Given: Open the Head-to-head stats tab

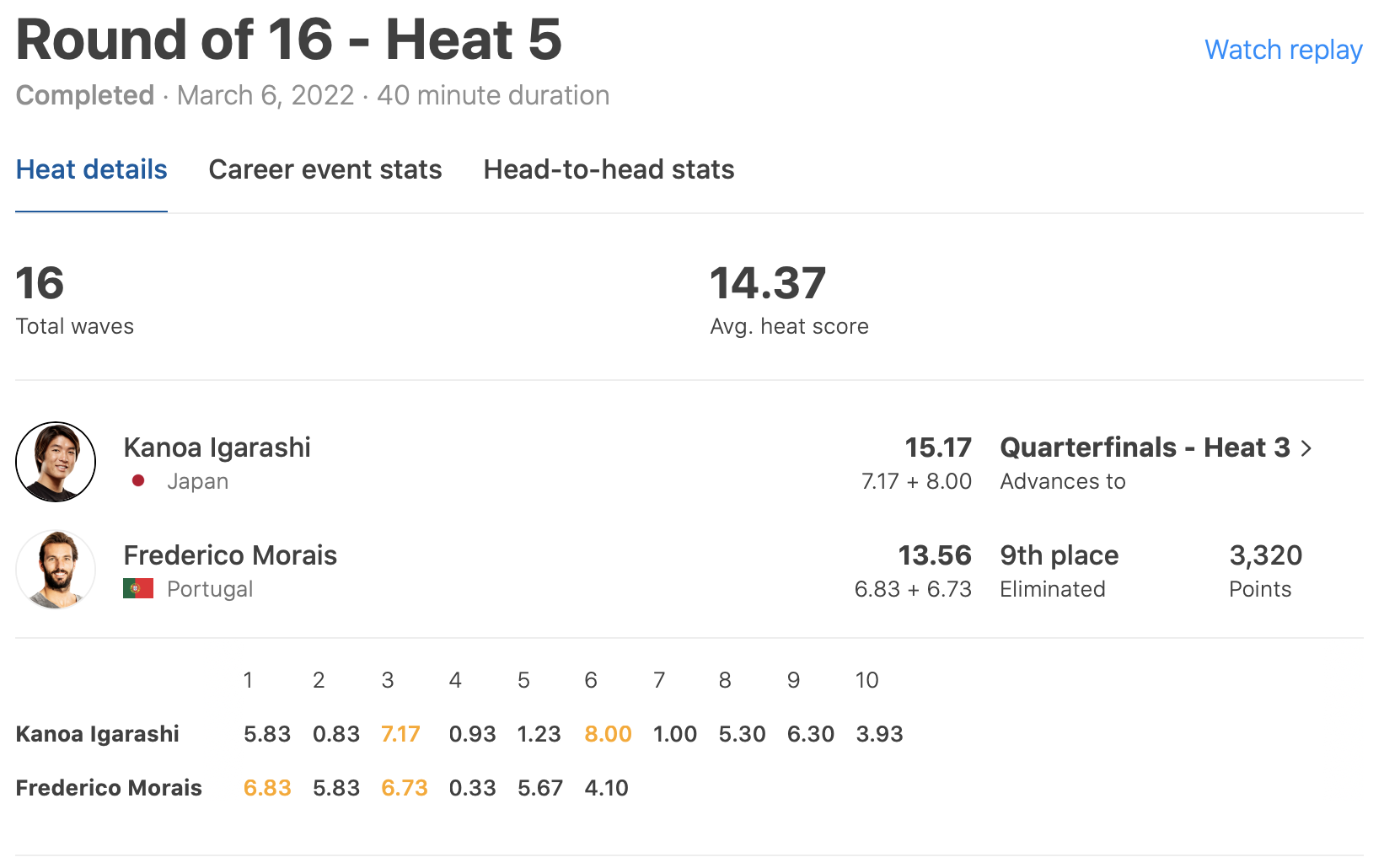Looking at the screenshot, I should click(x=609, y=169).
